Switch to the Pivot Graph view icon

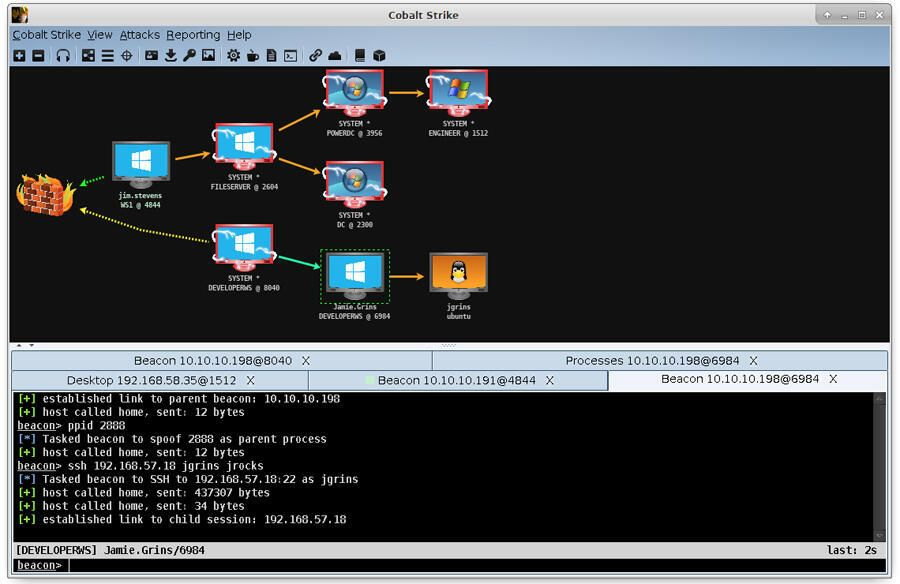point(85,56)
